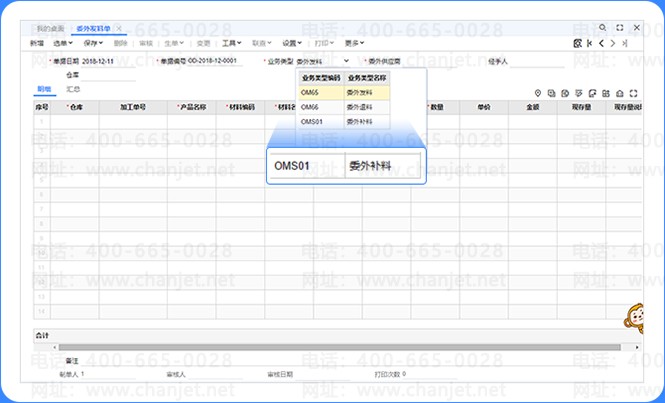Screen dimensions: 665x403
Task: Click the horizontal scrollbar thumb
Action: [339, 347]
